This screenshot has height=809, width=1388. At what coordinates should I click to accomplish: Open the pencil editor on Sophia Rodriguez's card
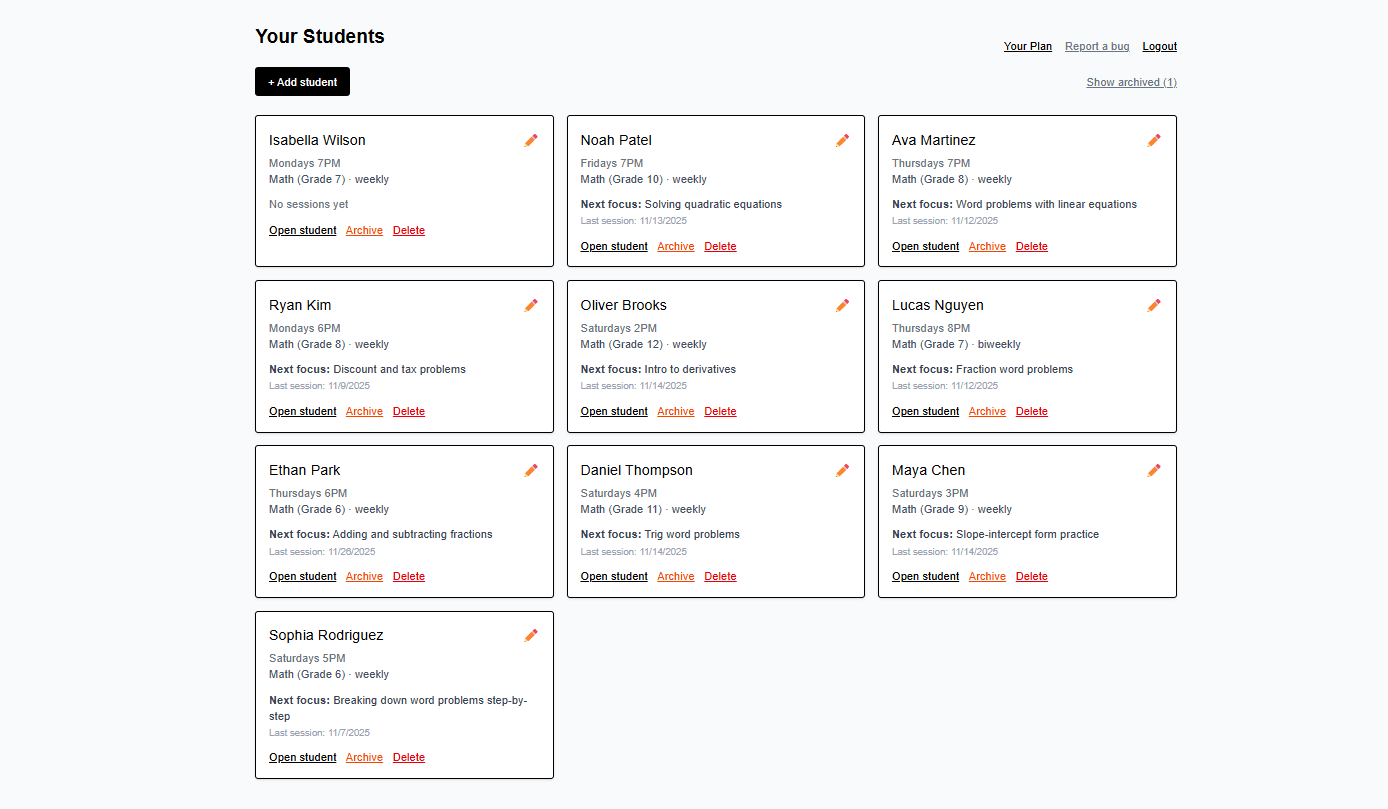click(531, 635)
